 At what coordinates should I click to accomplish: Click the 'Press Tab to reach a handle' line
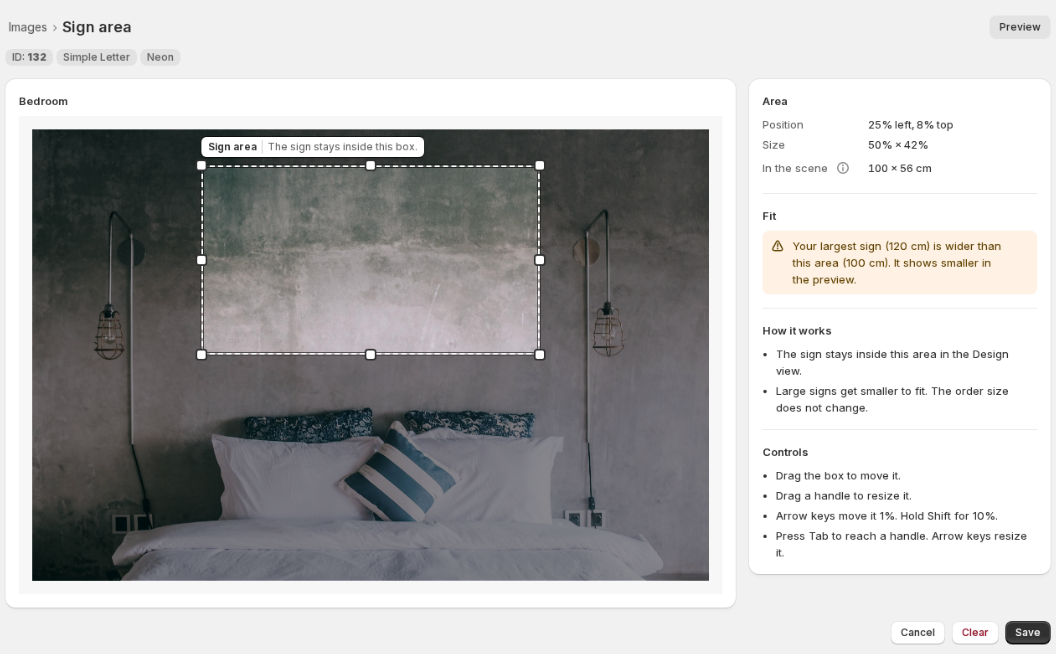(901, 545)
